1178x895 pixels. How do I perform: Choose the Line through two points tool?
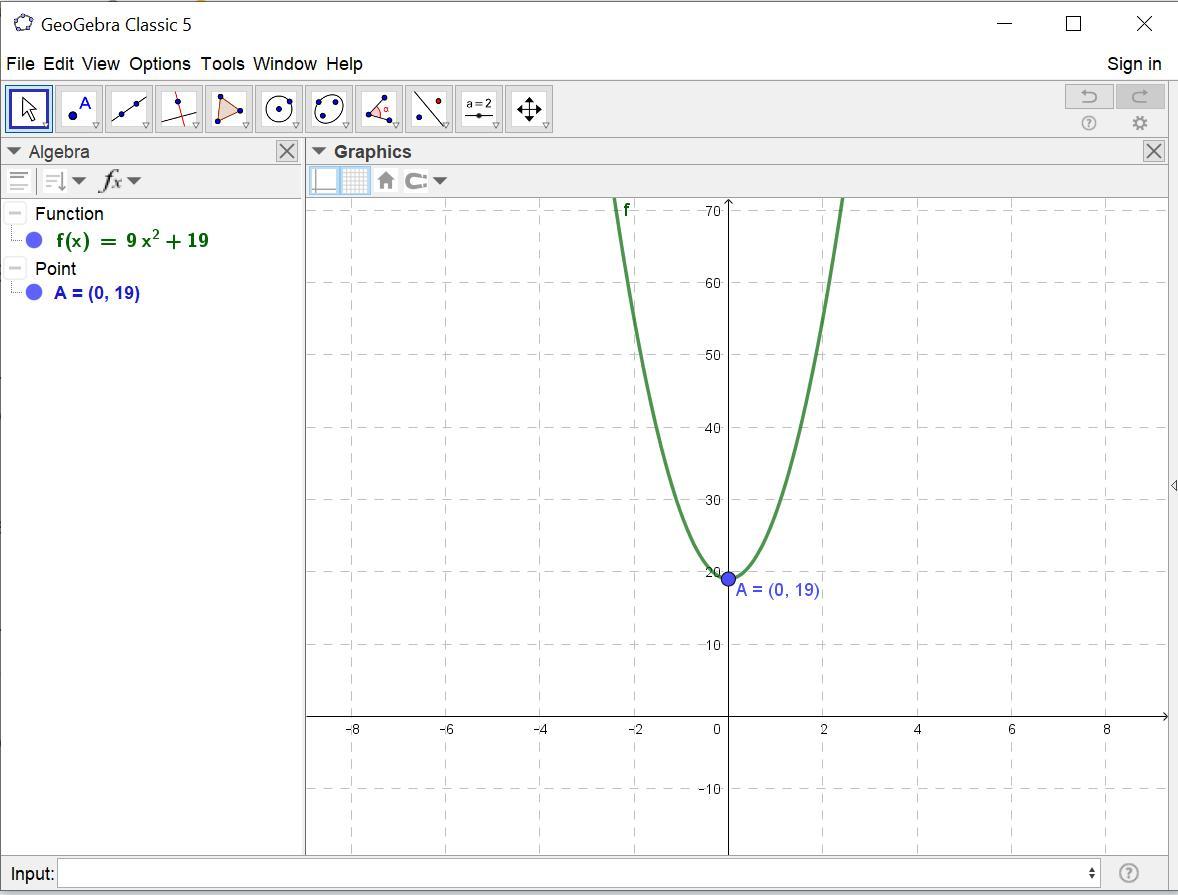click(129, 109)
